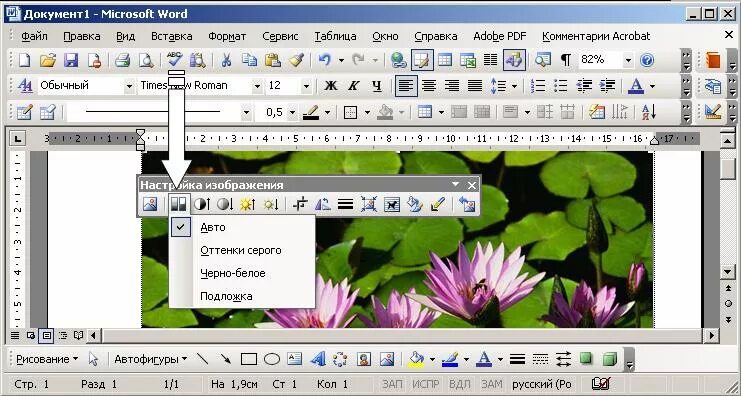Select the checked Авто color option
741x396 pixels.
(x=241, y=227)
